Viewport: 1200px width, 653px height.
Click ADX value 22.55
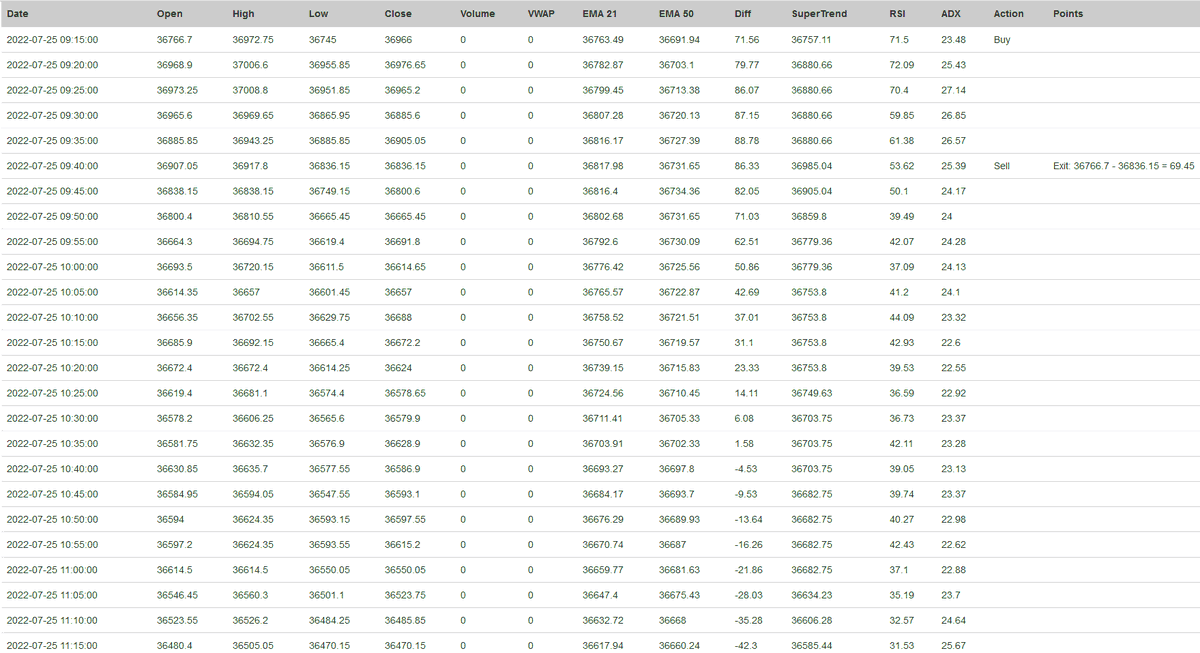tap(954, 368)
